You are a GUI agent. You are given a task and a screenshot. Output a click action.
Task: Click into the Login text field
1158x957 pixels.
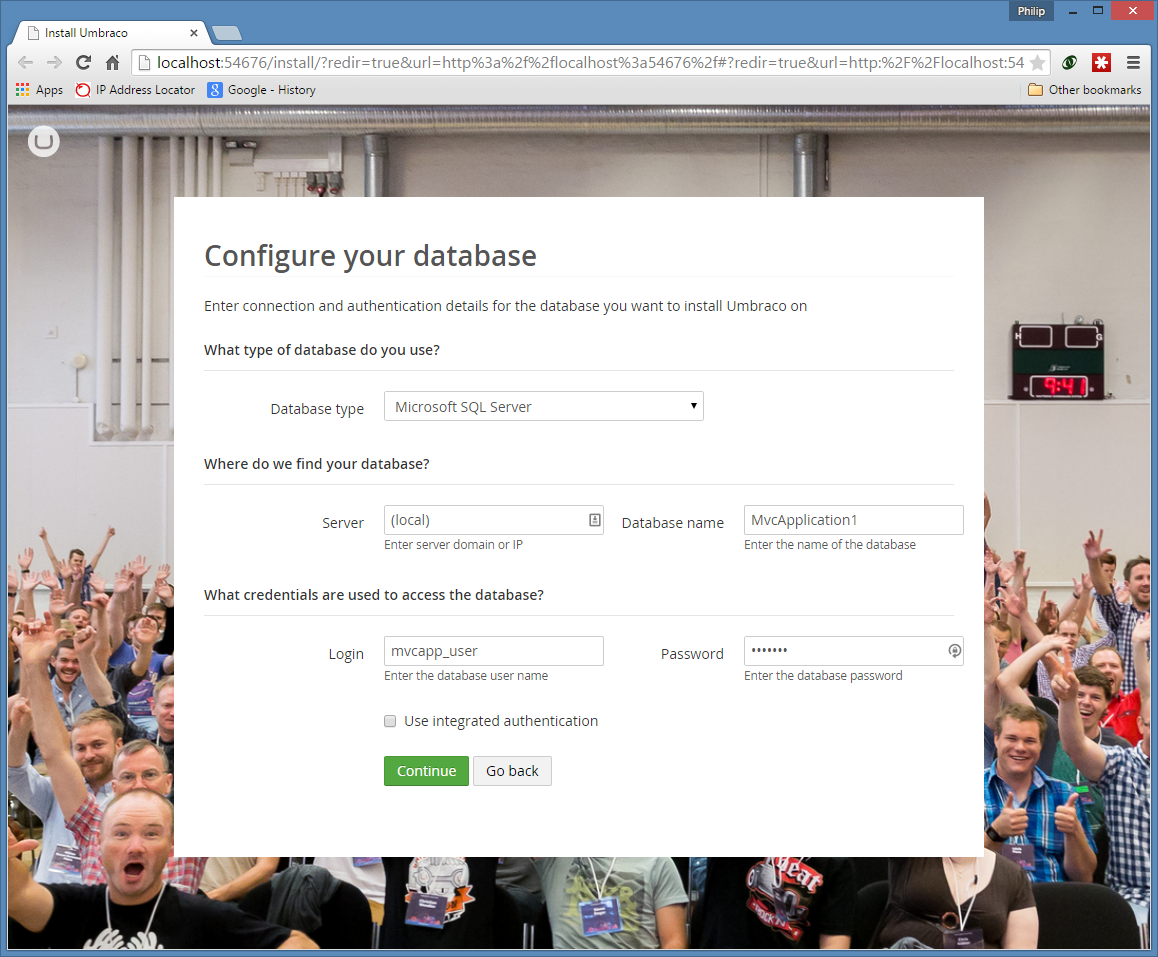(493, 651)
